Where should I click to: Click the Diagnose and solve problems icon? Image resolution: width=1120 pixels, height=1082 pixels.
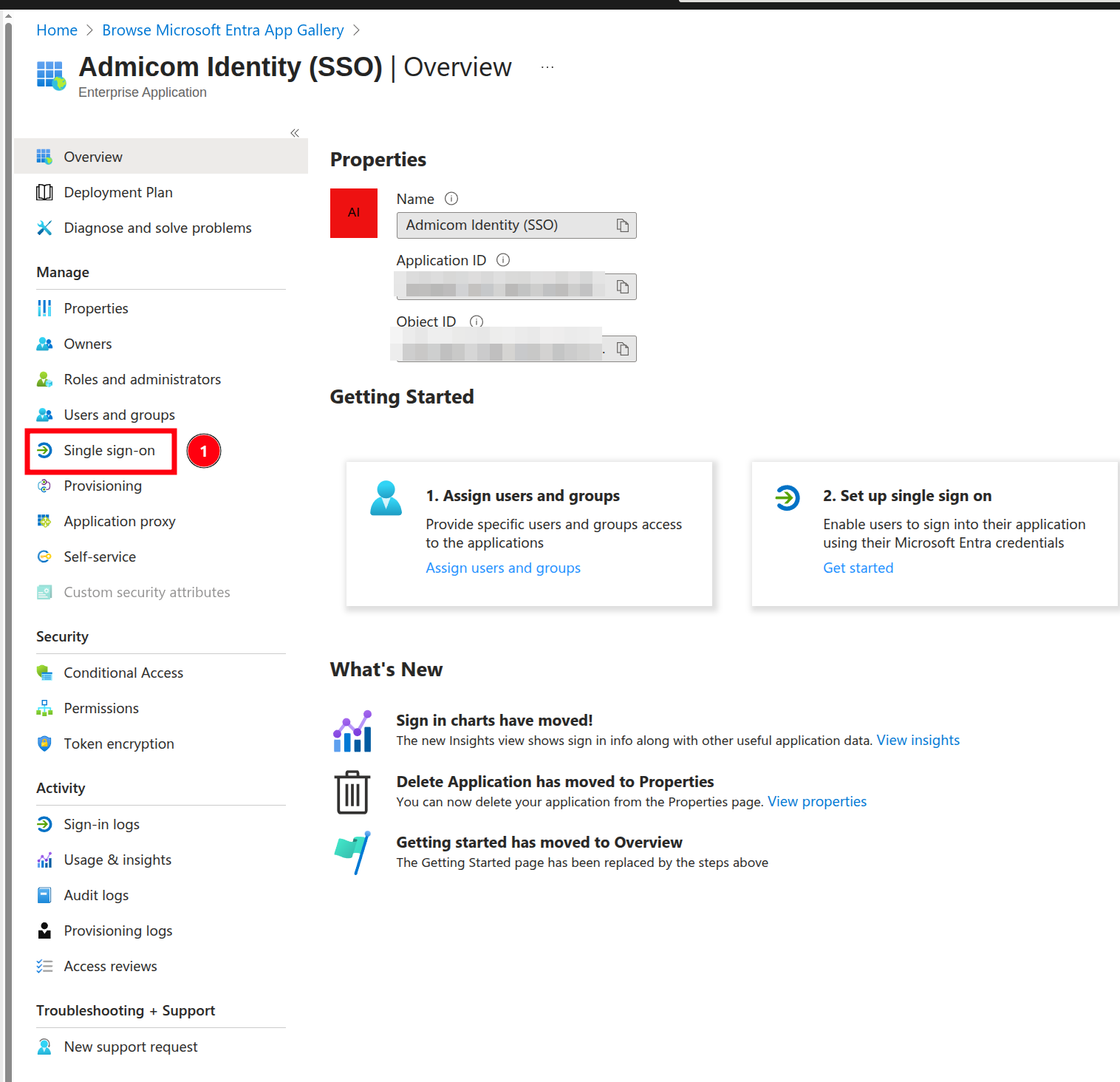coord(44,228)
